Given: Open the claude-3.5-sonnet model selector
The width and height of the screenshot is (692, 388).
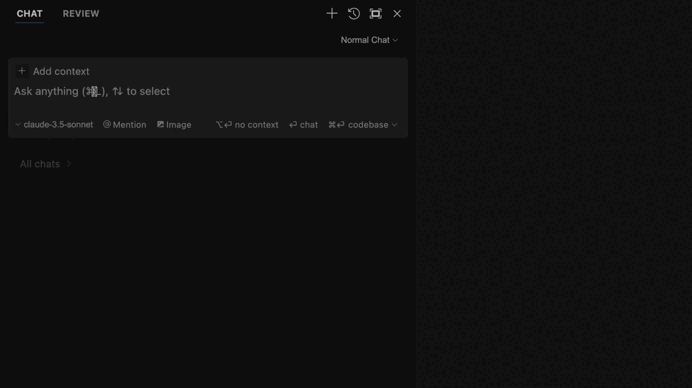Looking at the screenshot, I should 54,125.
